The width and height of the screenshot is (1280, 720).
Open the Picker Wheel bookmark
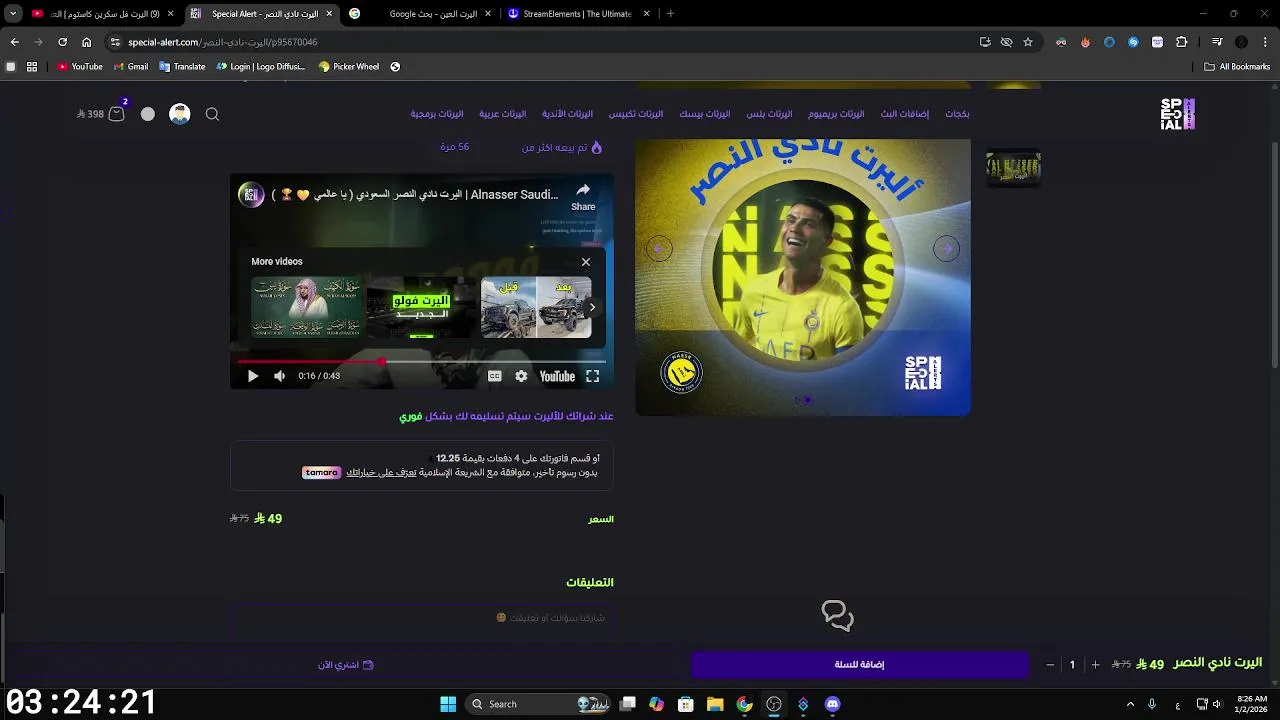pos(349,67)
